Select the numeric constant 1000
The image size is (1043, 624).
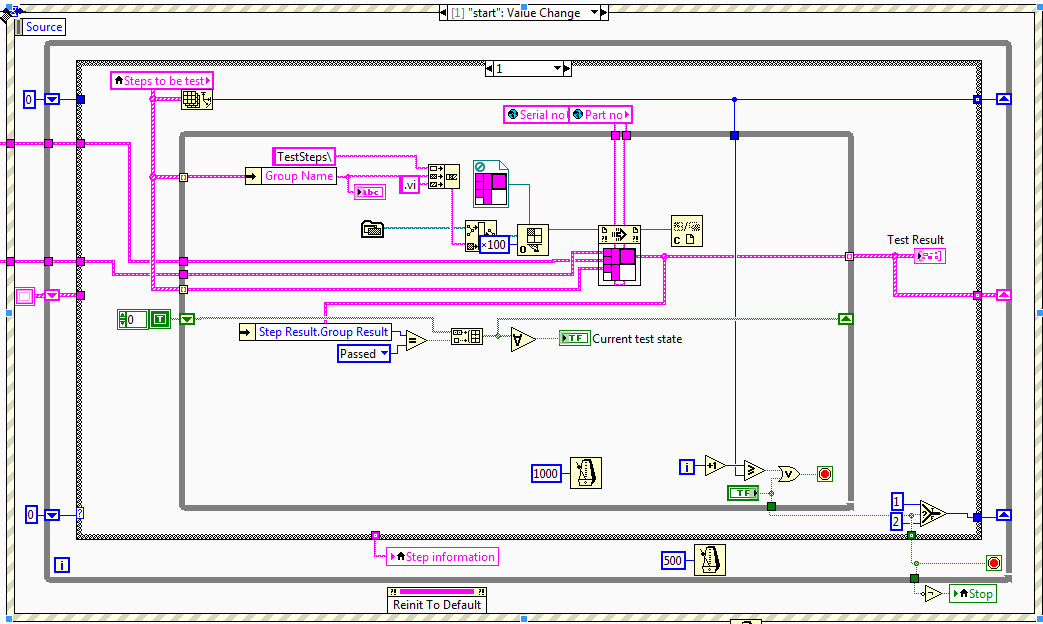point(545,473)
